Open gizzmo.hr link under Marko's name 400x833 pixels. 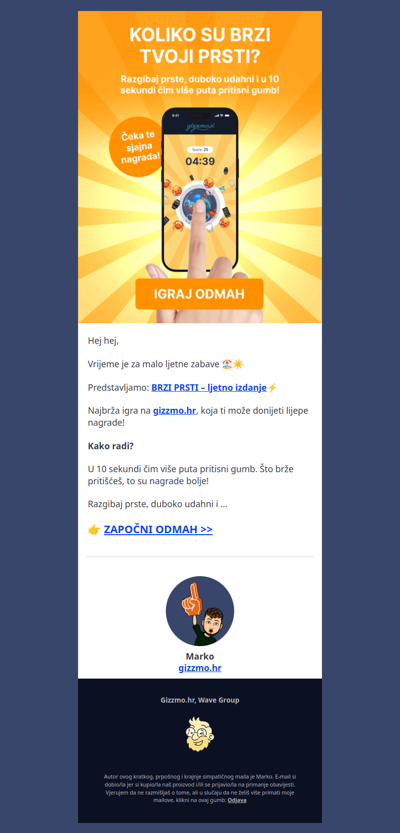pos(200,668)
